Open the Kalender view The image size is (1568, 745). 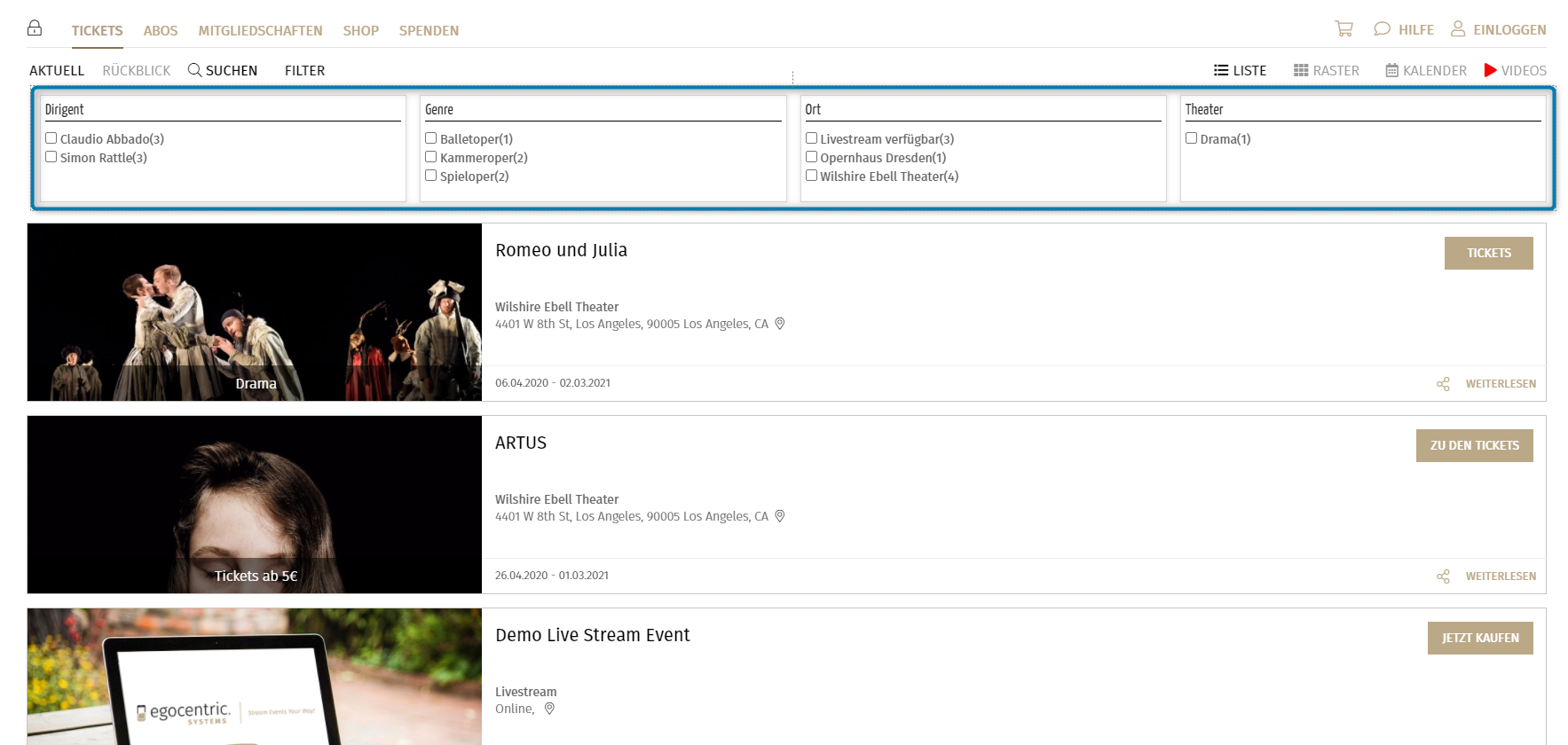pyautogui.click(x=1425, y=71)
